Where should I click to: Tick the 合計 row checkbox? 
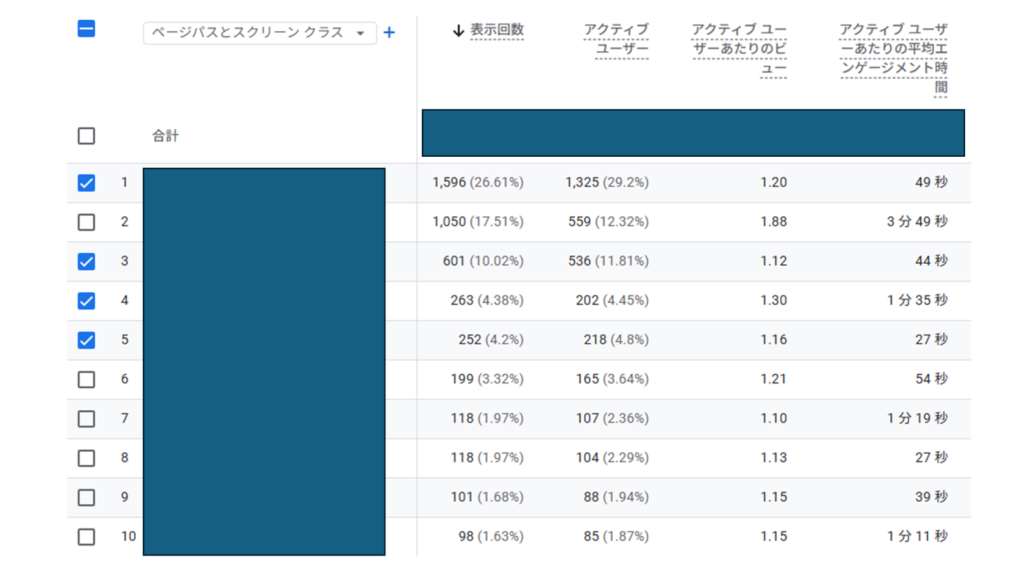click(86, 136)
